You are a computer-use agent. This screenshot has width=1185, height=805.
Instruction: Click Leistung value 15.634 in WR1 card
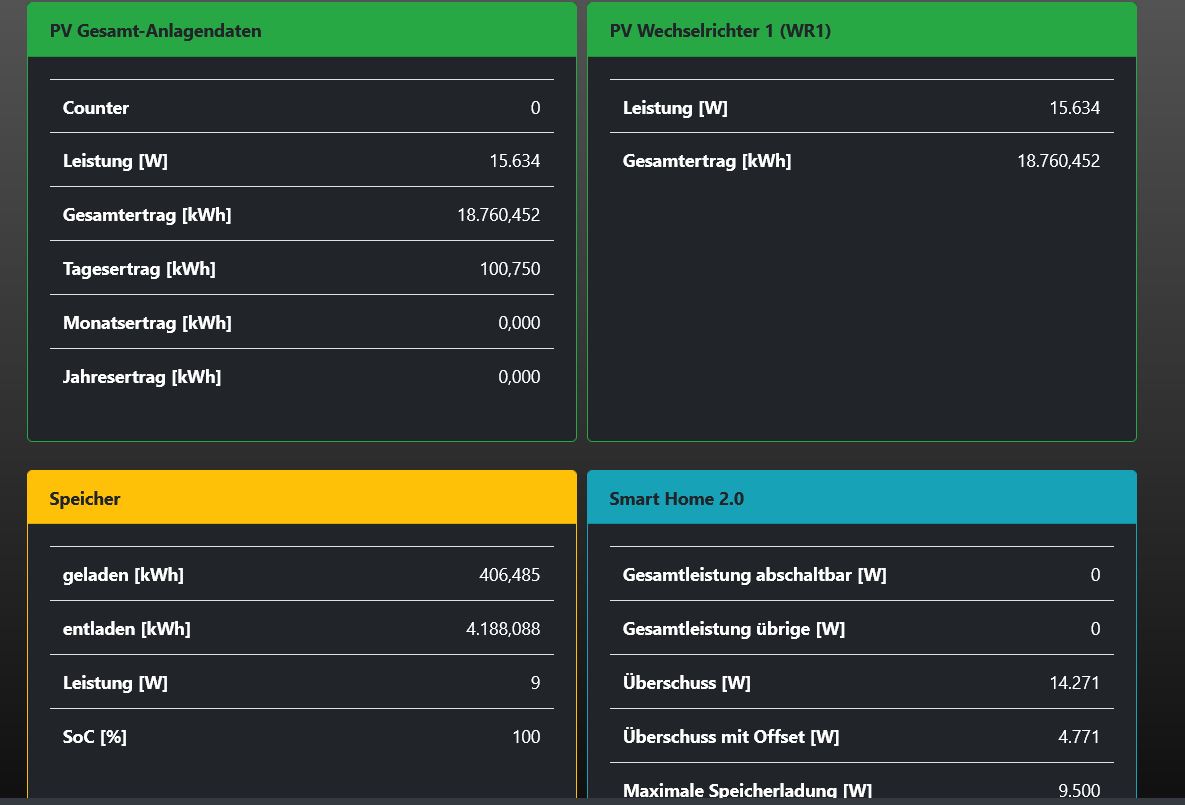[x=1074, y=108]
